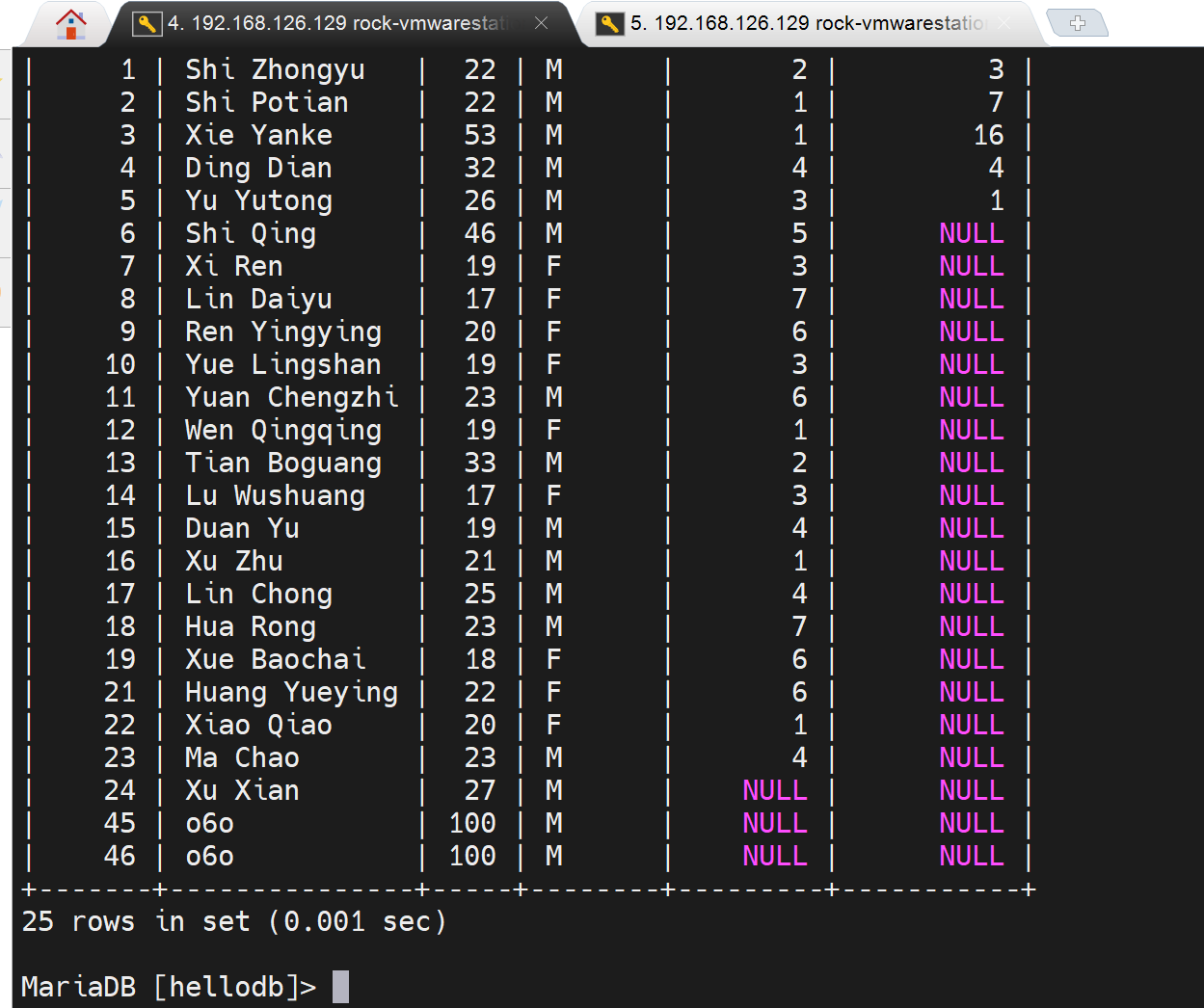Click the name Shi Zhongyu in row 1
Viewport: 1204px width, 1008px height.
pyautogui.click(x=275, y=70)
